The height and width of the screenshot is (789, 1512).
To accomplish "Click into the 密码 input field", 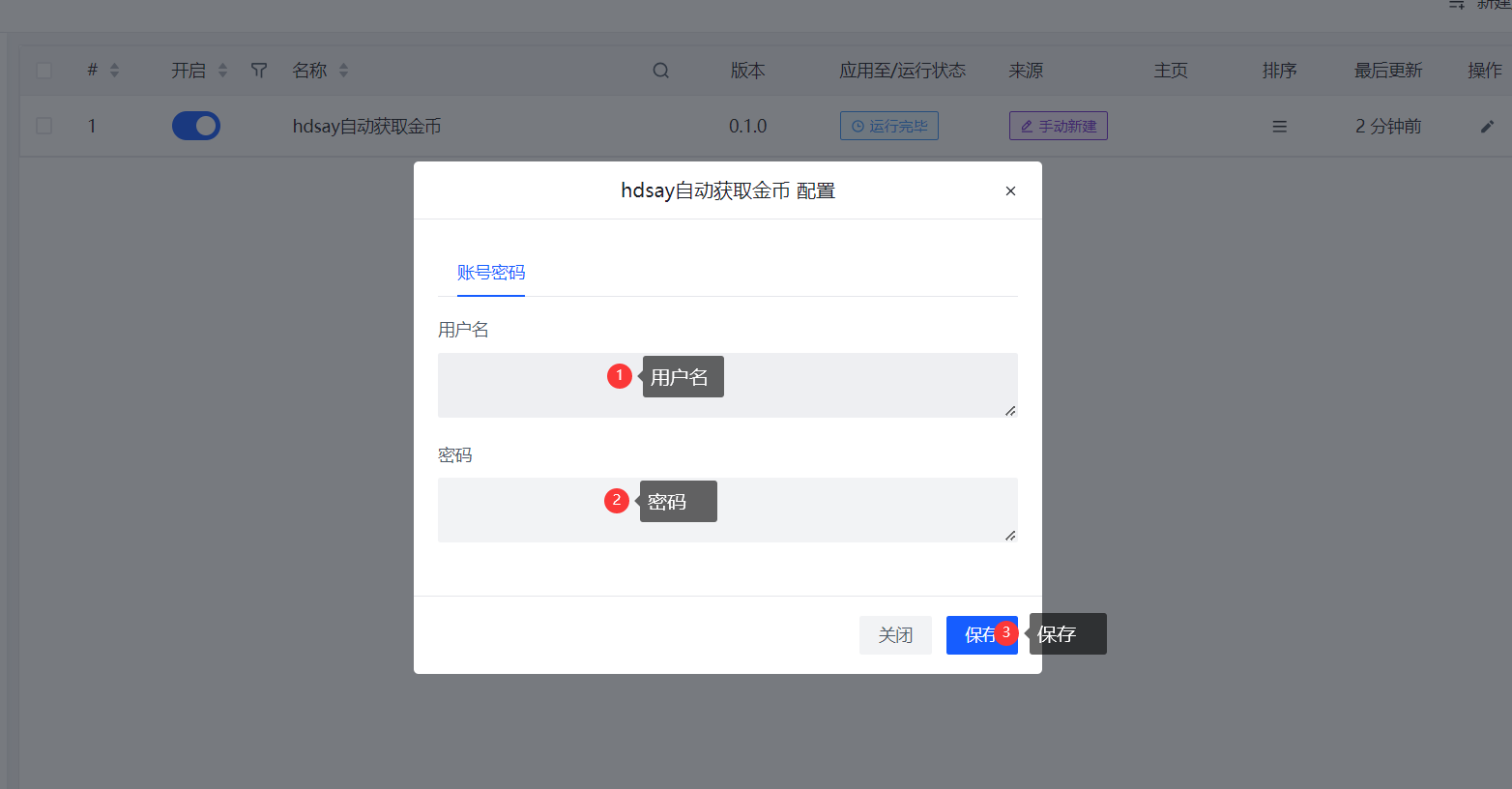I will tap(522, 510).
